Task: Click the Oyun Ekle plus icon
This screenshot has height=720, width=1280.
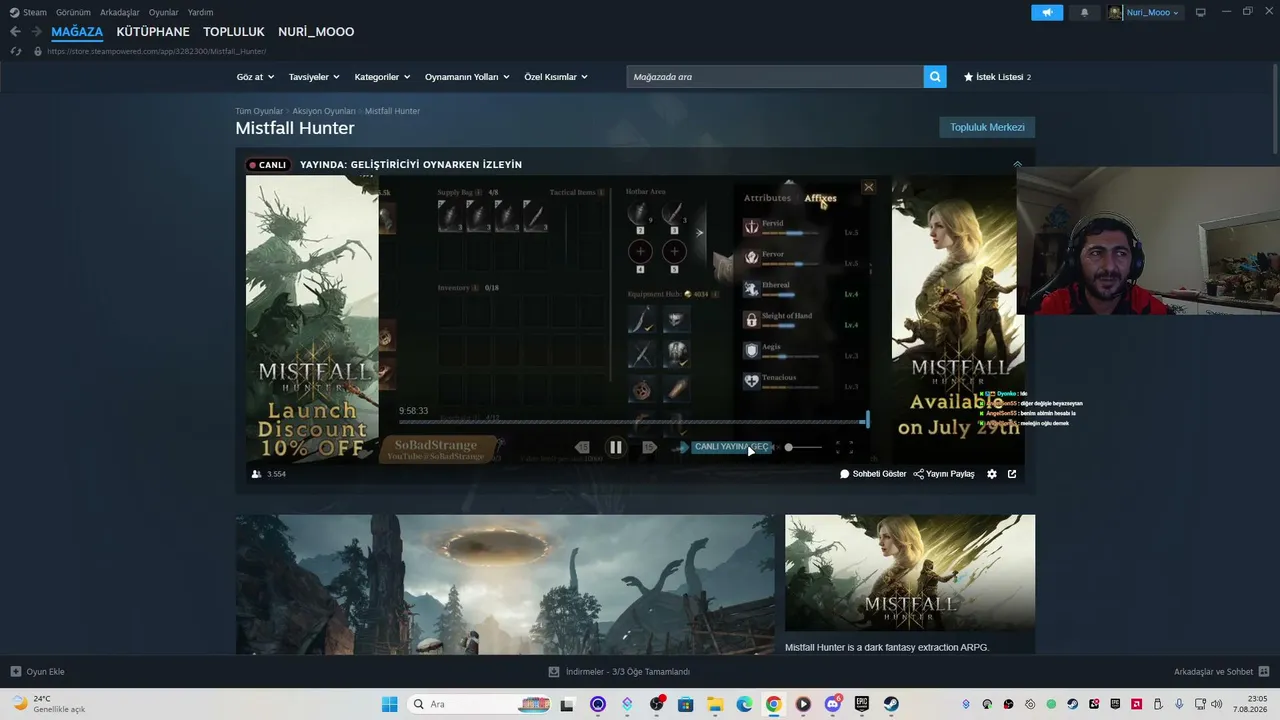Action: click(15, 672)
